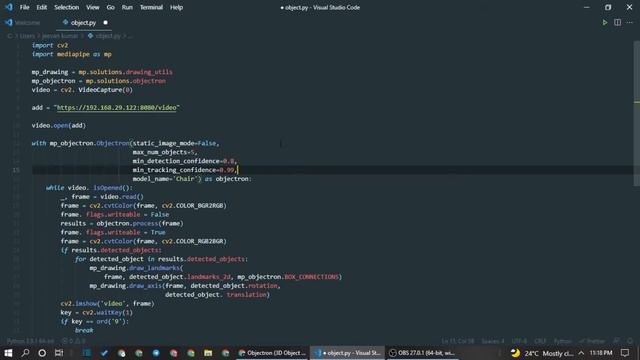
Task: Click 'video.open(add)' code line
Action: [x=59, y=125]
